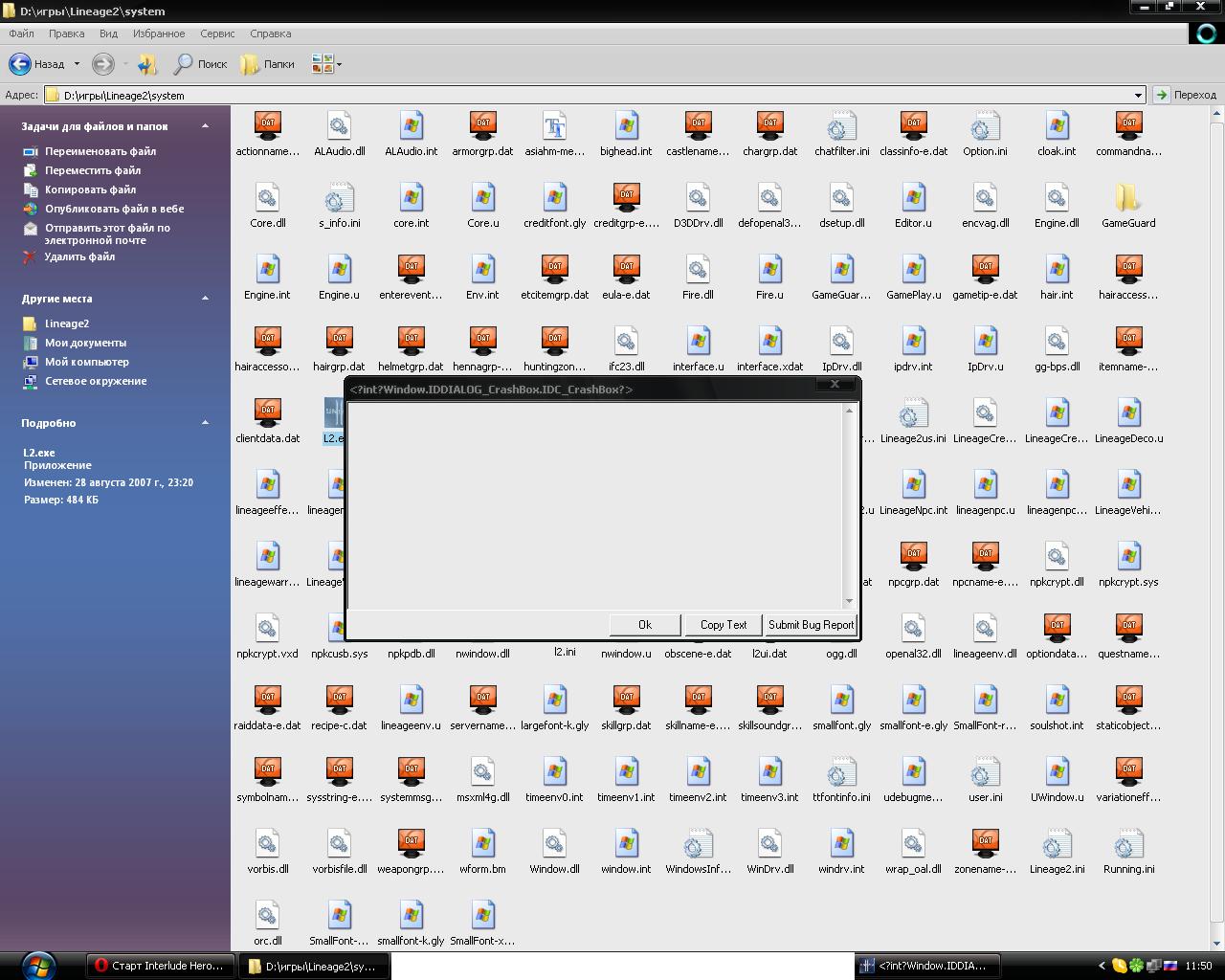1225x980 pixels.
Task: Select the Running.ini file icon
Action: click(1128, 843)
